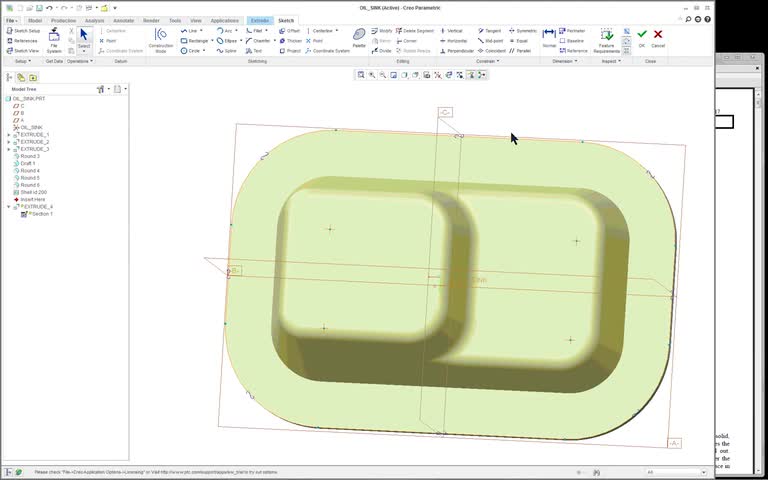Collapse EXTRUDE_4 in model tree
Image resolution: width=768 pixels, height=480 pixels.
coord(8,207)
